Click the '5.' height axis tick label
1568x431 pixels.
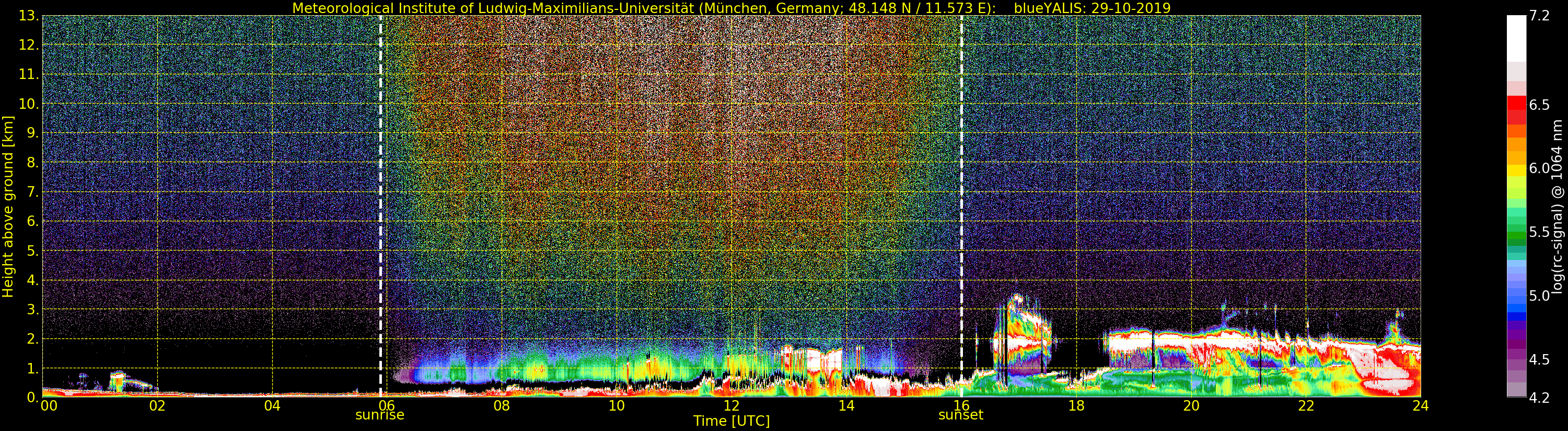(x=32, y=251)
